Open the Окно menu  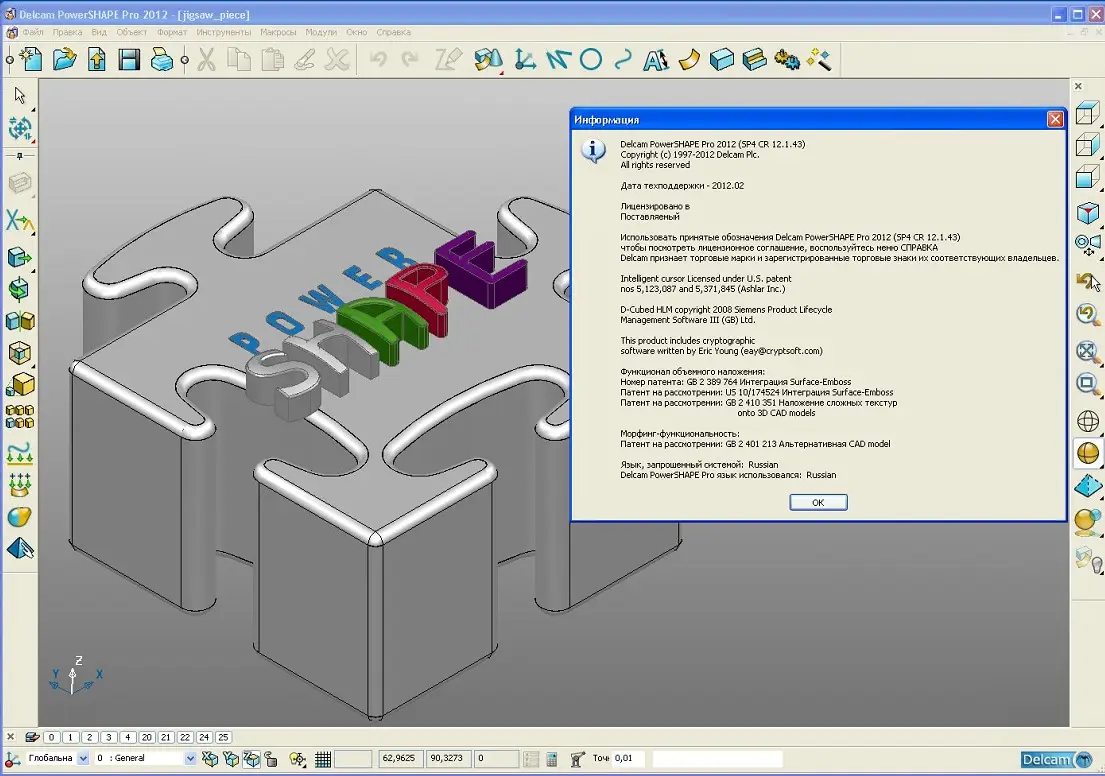(x=357, y=32)
